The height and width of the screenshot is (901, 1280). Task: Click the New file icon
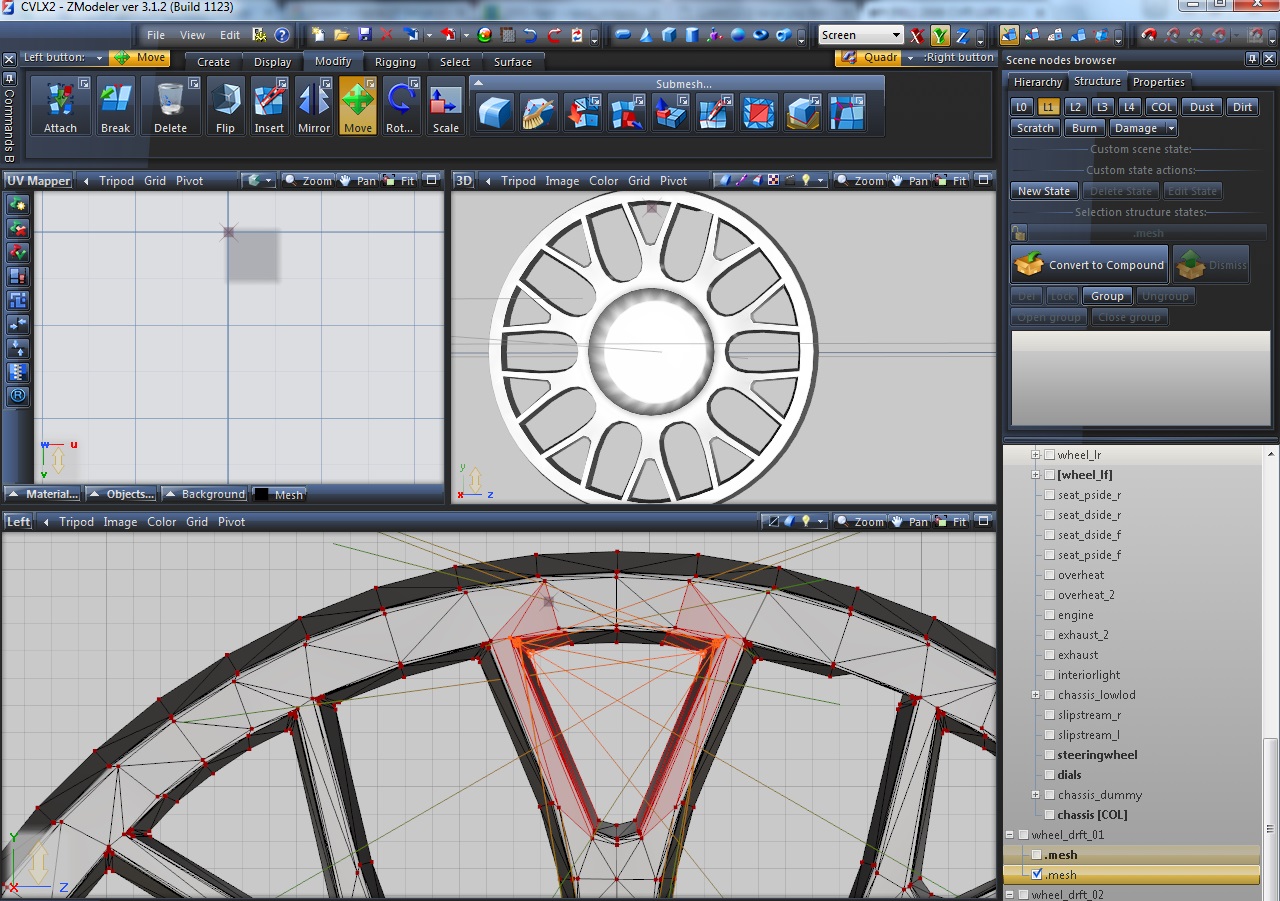tap(318, 35)
